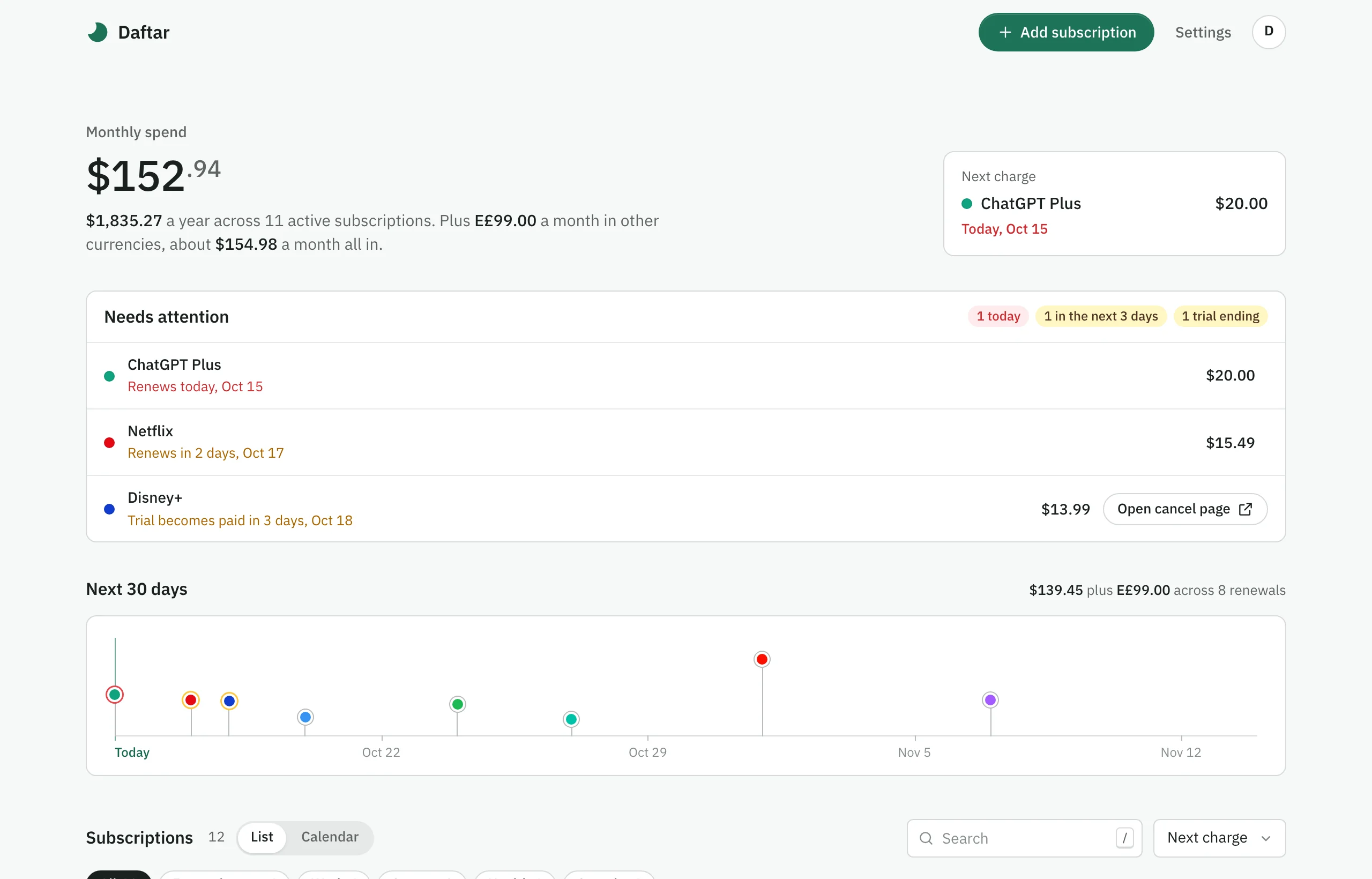The width and height of the screenshot is (1372, 879).
Task: Click the green dot beside ChatGPT Plus row
Action: (x=109, y=376)
